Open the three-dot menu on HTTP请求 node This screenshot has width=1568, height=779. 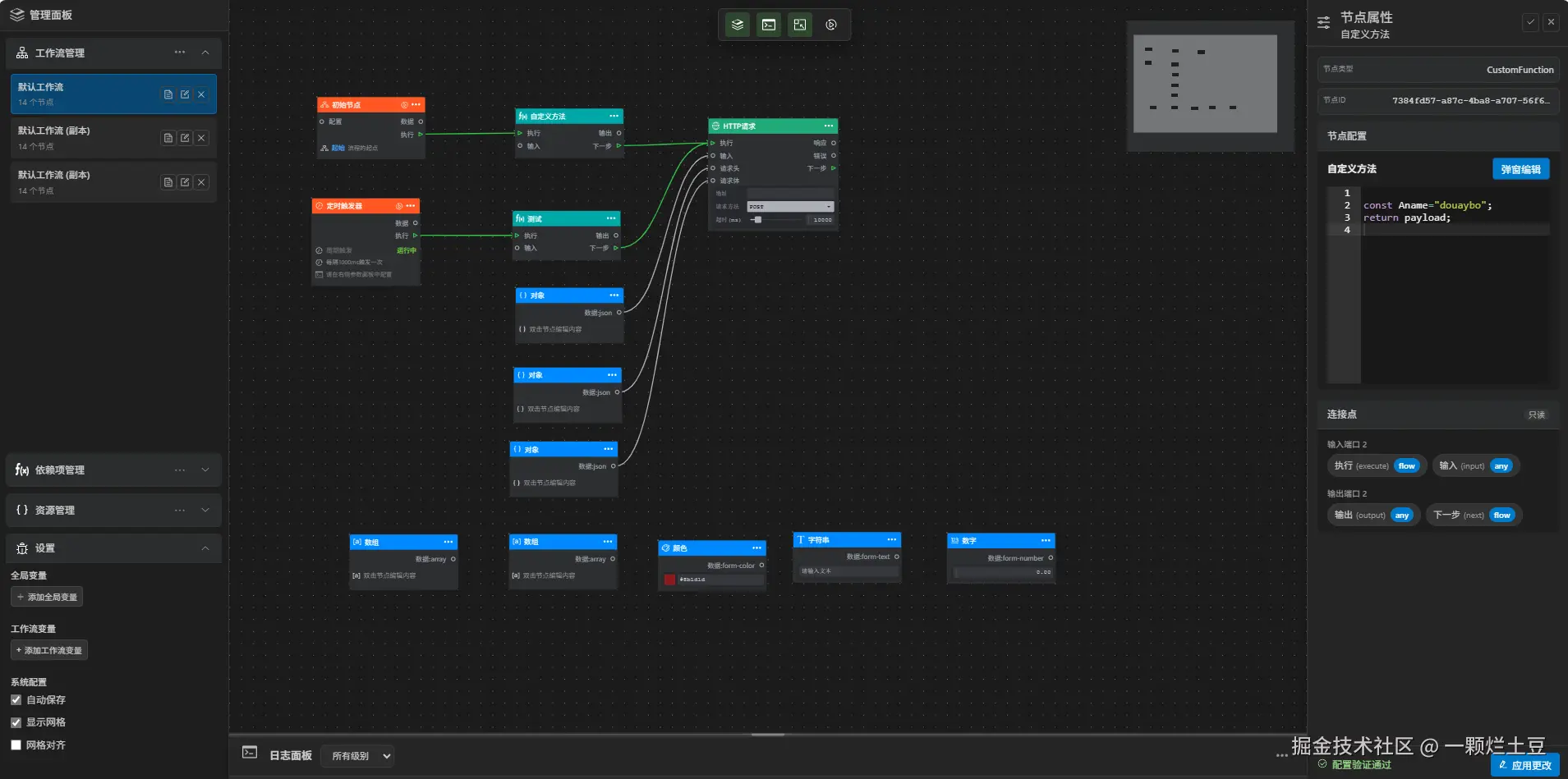(x=829, y=126)
